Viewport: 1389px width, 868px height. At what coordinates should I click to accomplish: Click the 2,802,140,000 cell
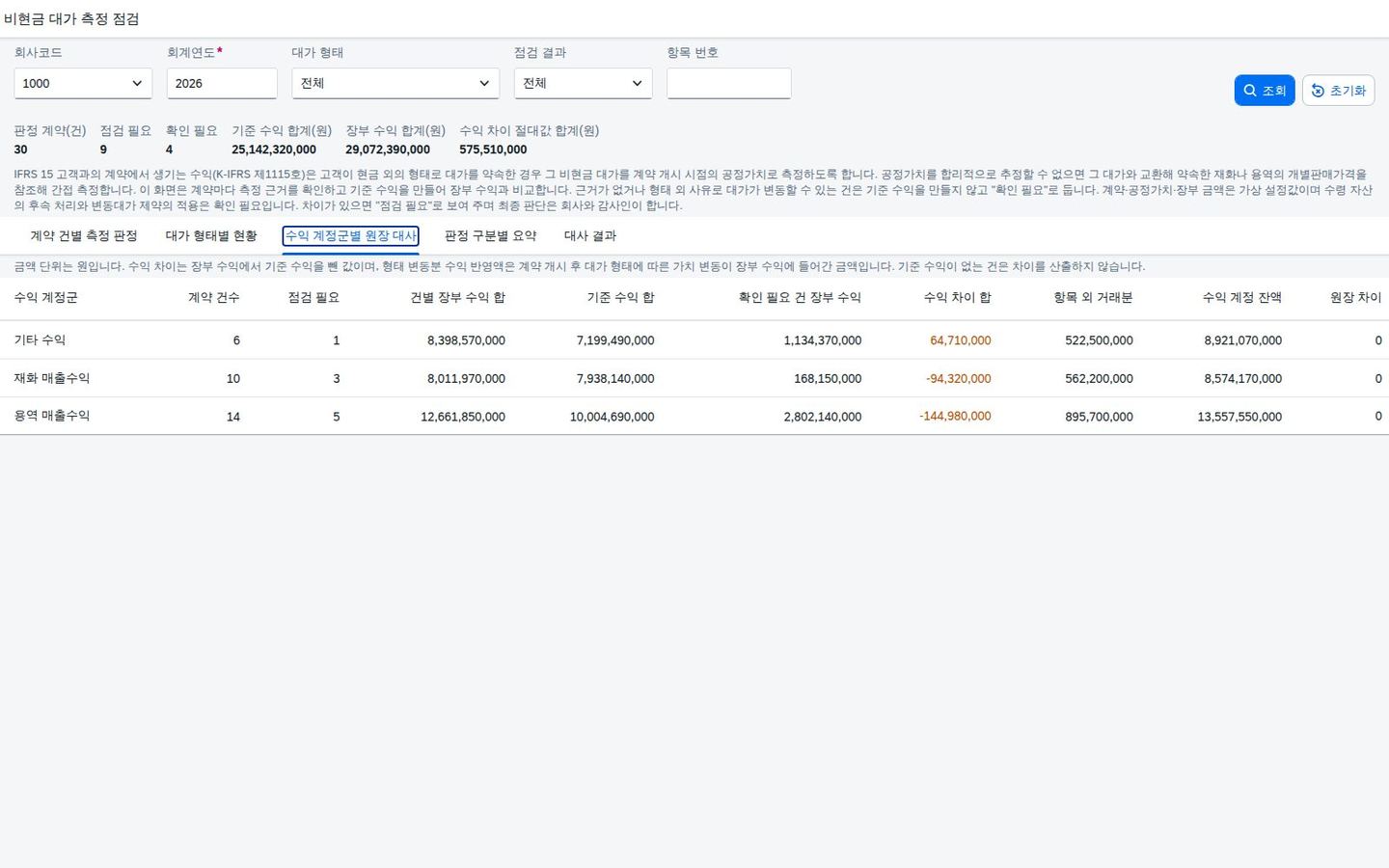pos(823,417)
